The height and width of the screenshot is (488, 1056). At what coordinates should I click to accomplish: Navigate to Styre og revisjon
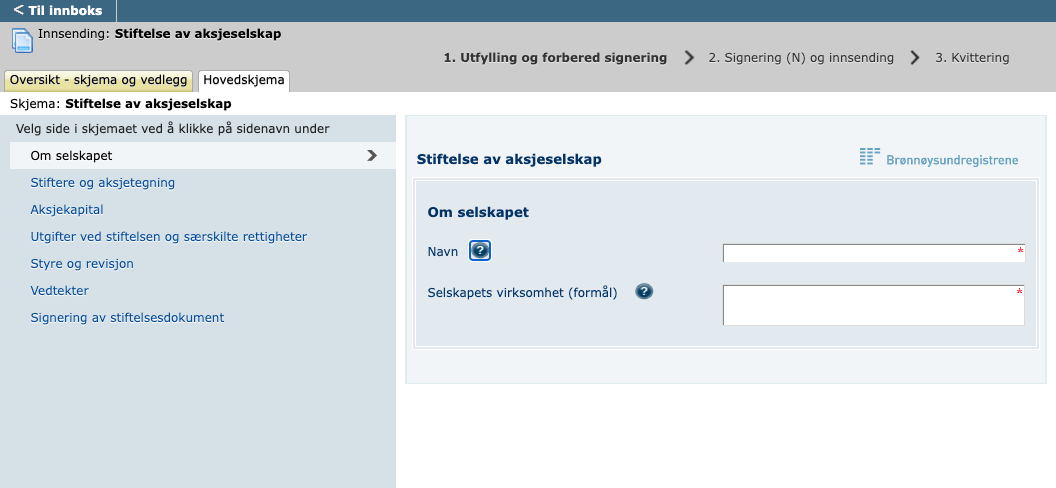(x=82, y=264)
